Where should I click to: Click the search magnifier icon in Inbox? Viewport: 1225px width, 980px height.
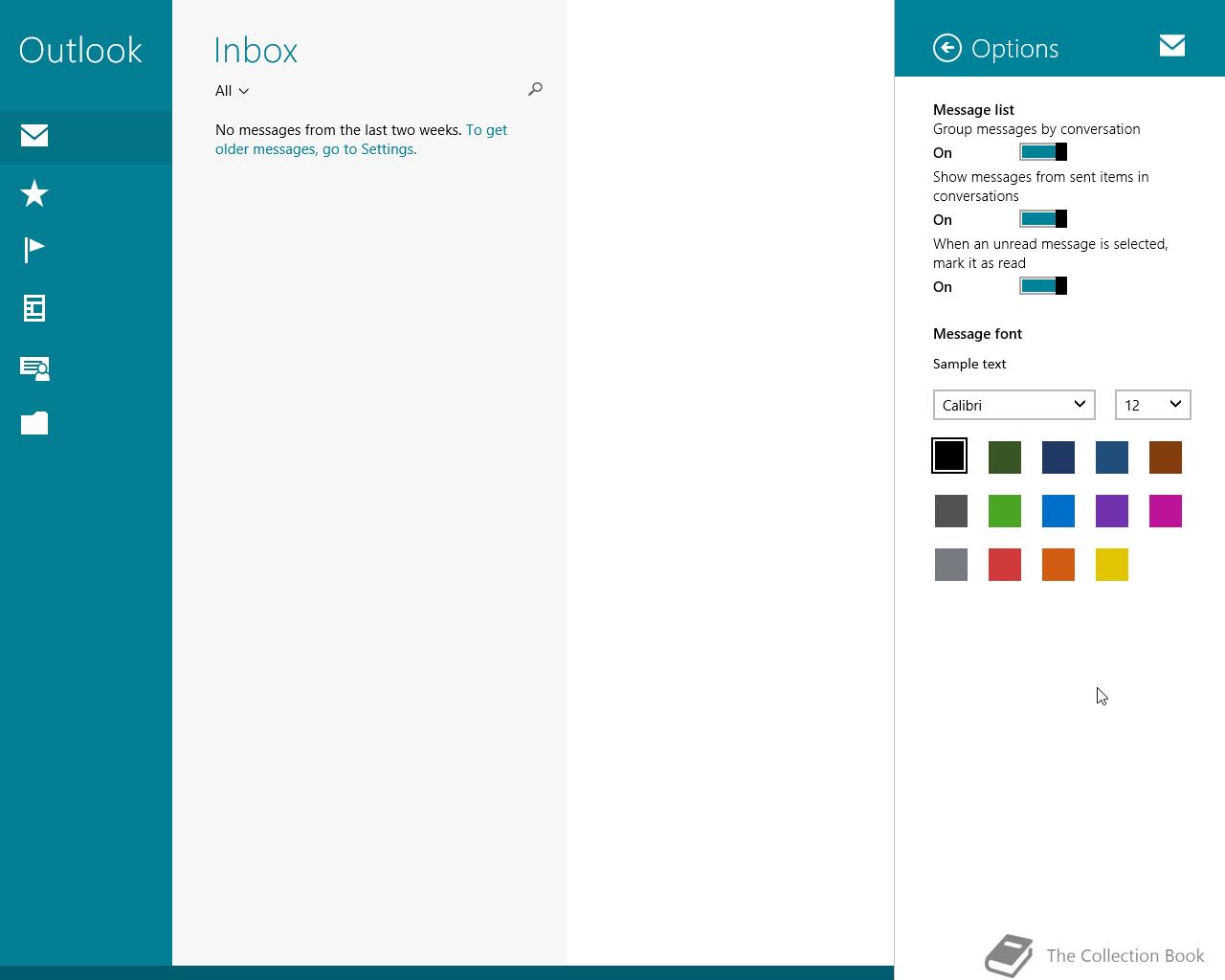click(x=535, y=89)
